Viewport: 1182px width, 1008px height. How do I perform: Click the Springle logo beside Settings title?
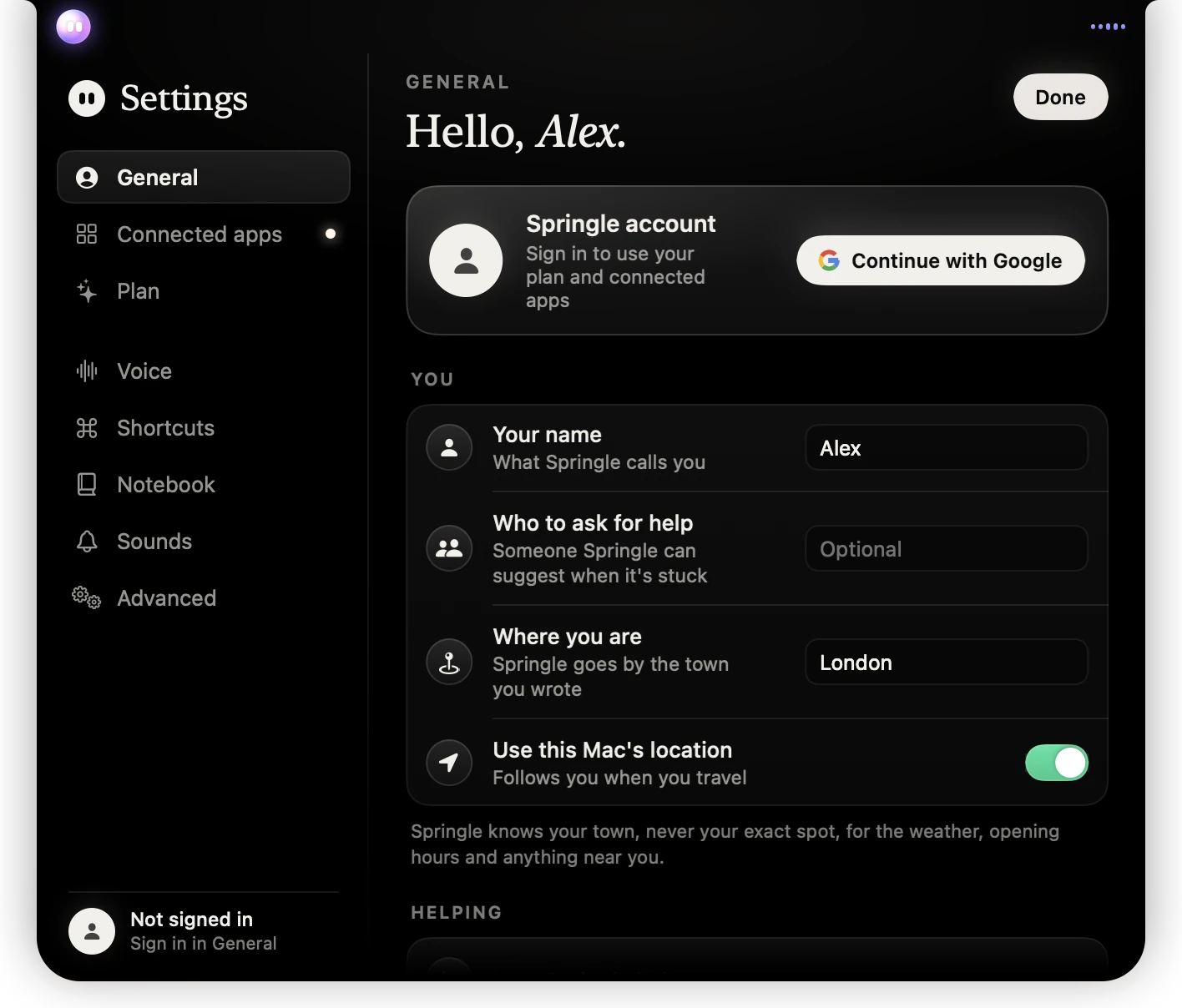tap(87, 98)
